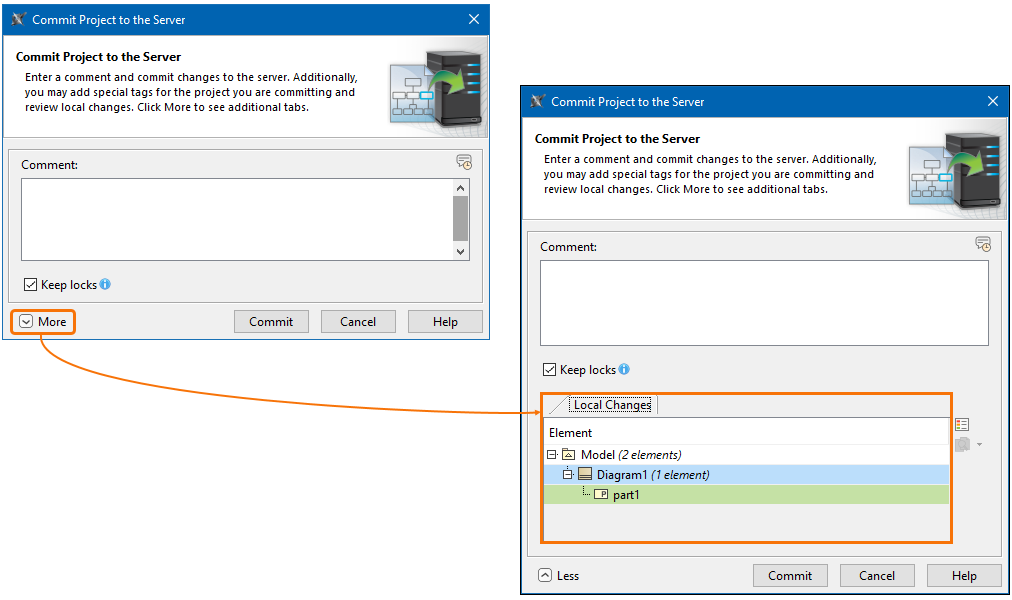This screenshot has height=600, width=1012.
Task: Click scrollbar down arrow in the left dialog's comment box
Action: tap(460, 252)
